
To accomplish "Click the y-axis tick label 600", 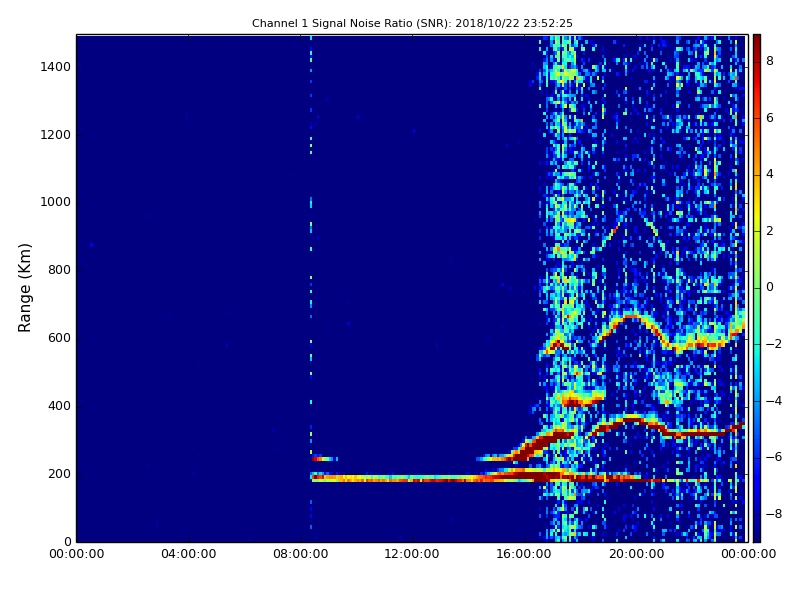I will (x=59, y=338).
